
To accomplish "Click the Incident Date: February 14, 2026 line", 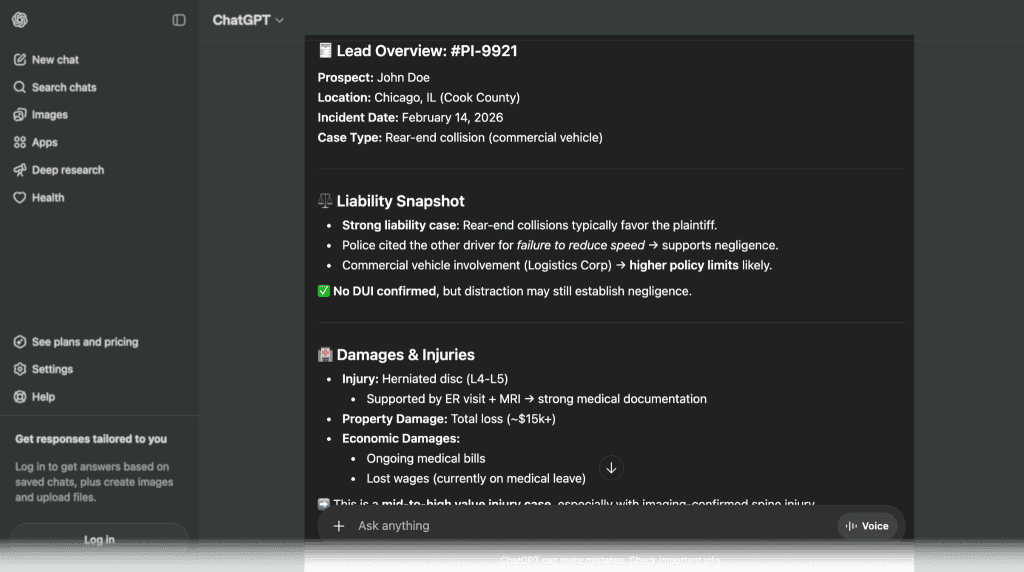I will tap(410, 118).
